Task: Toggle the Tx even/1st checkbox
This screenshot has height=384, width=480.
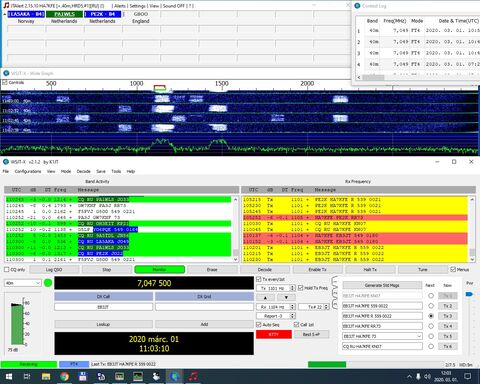Action: pyautogui.click(x=259, y=279)
